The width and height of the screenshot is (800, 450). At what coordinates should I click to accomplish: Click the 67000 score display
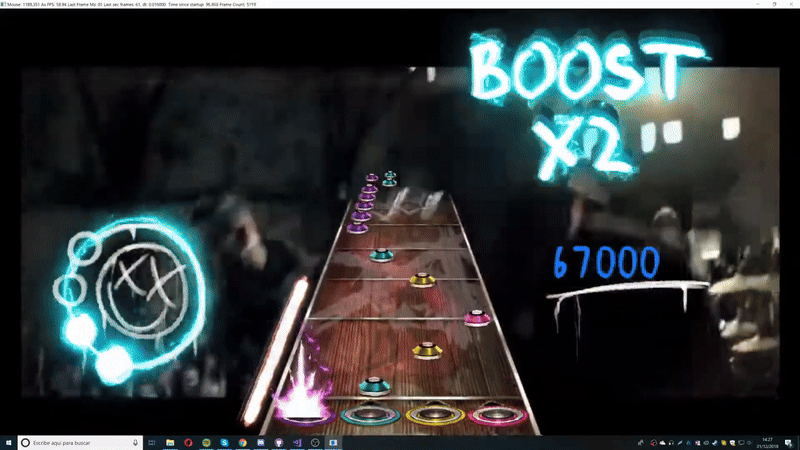[606, 263]
